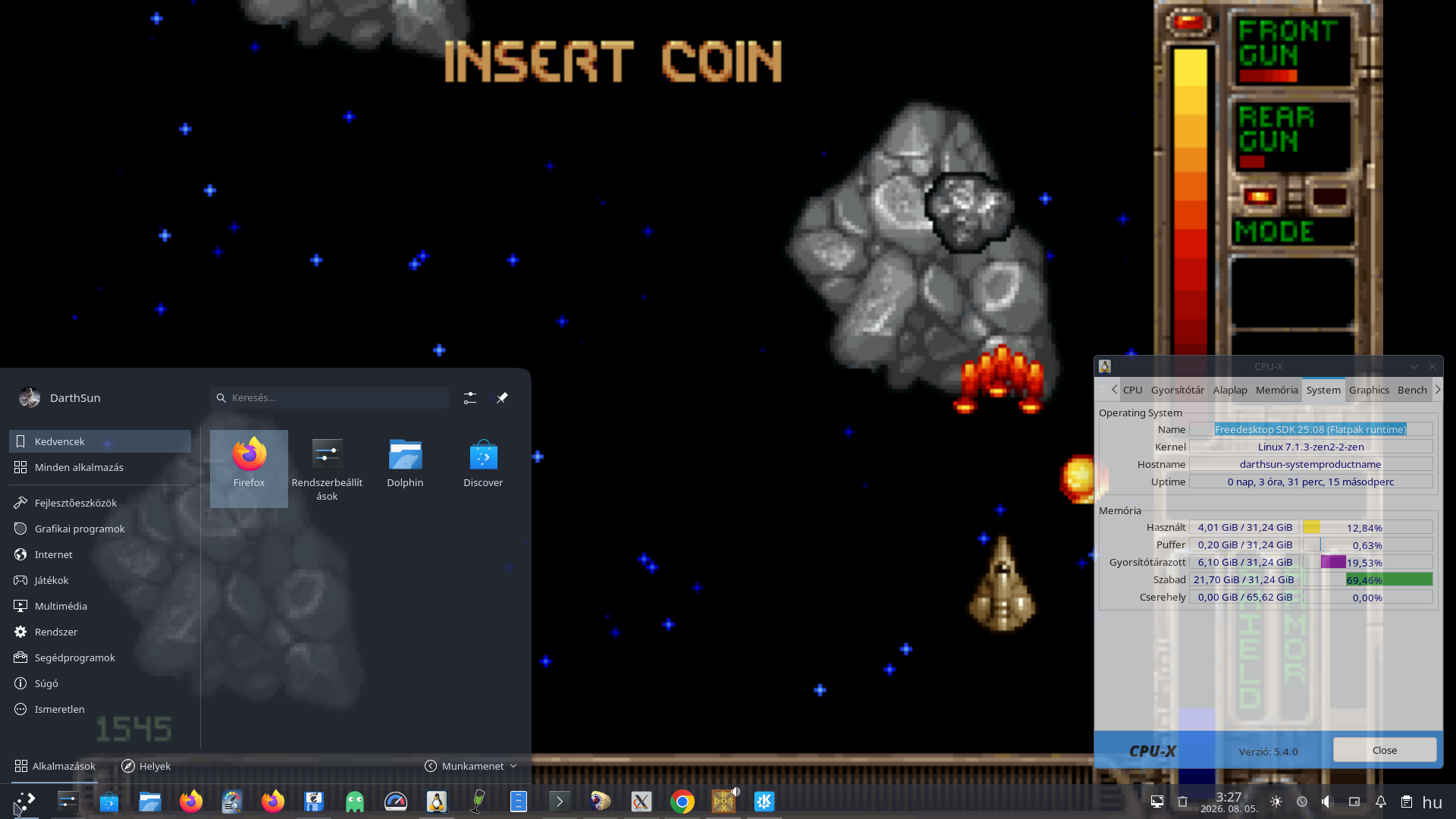Viewport: 1456px width, 819px height.
Task: Launch Google Chrome from the taskbar
Action: (x=682, y=802)
